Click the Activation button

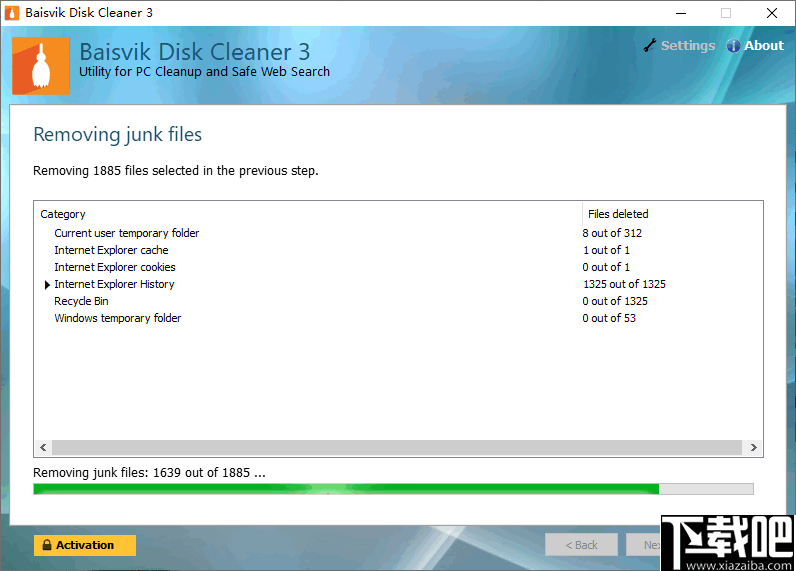85,545
